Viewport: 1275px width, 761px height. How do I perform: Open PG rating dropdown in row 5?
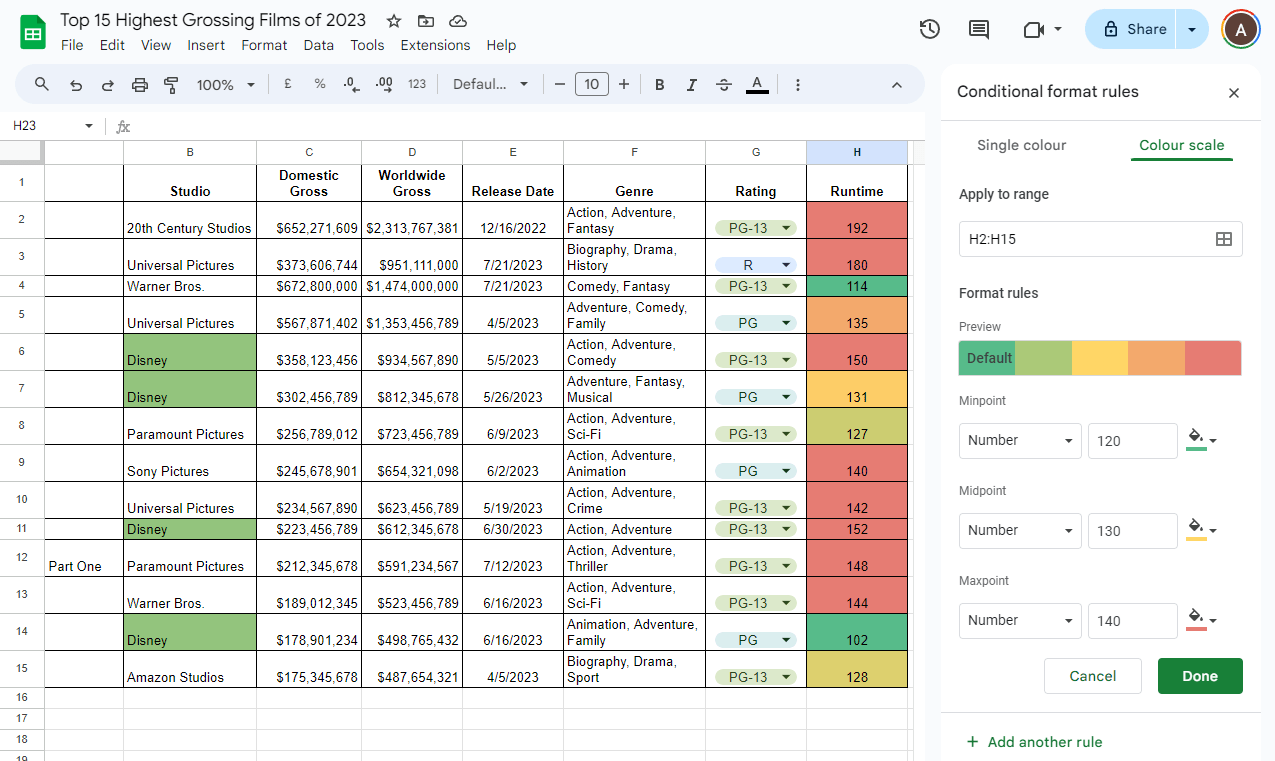coord(756,323)
